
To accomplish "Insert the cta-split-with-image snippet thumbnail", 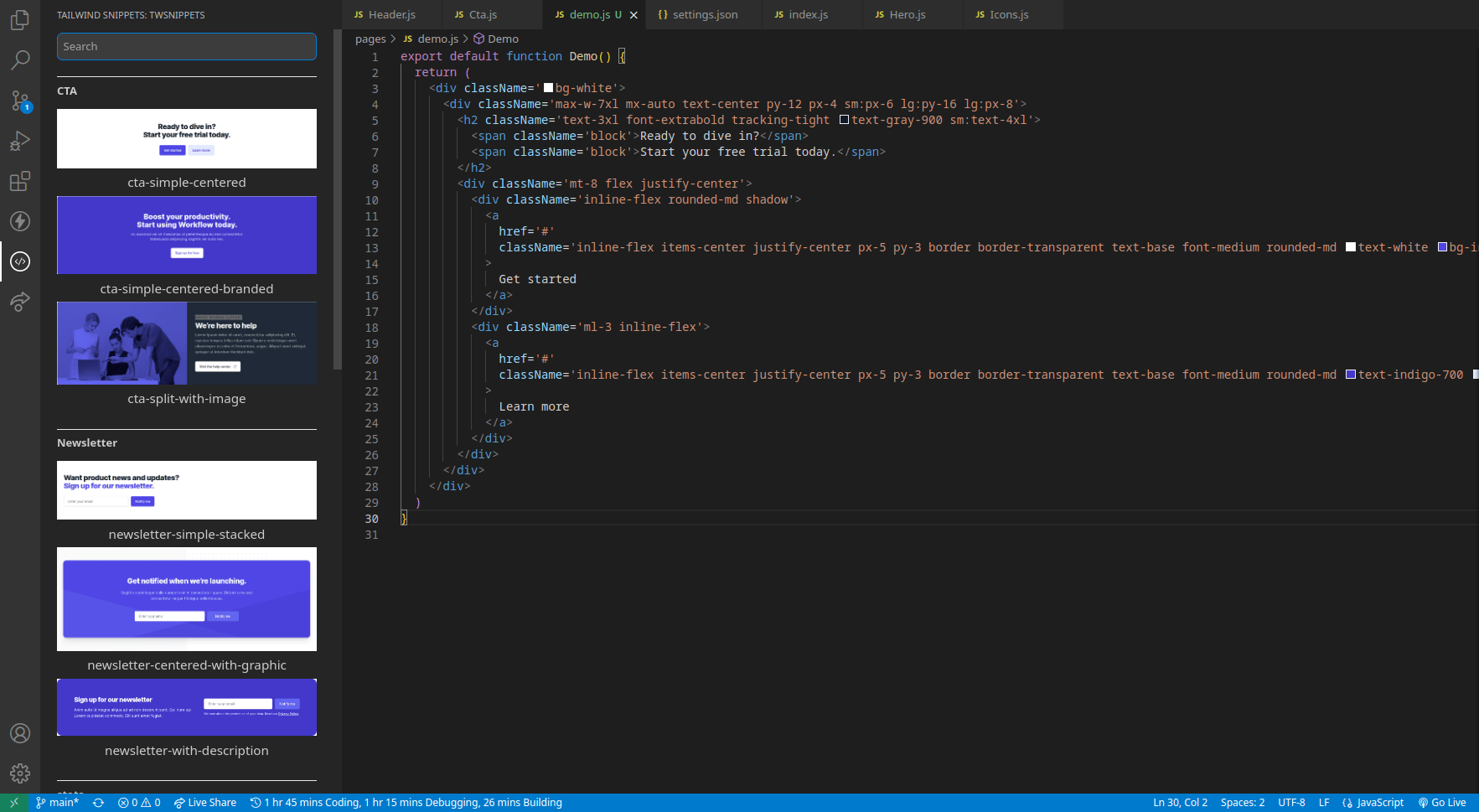I will (x=187, y=344).
